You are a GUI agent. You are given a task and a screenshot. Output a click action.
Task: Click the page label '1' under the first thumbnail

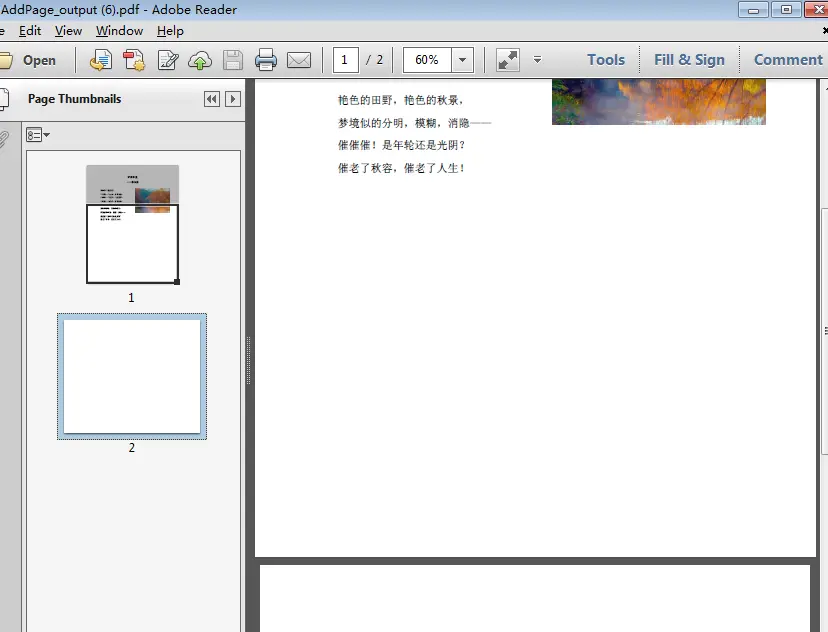click(x=131, y=298)
